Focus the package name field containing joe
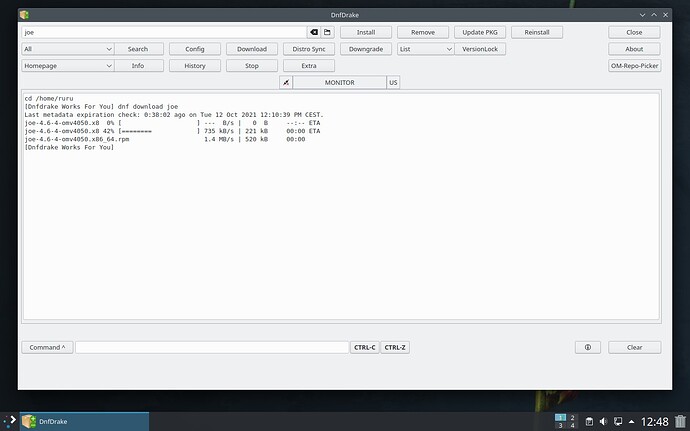690x431 pixels. 164,32
